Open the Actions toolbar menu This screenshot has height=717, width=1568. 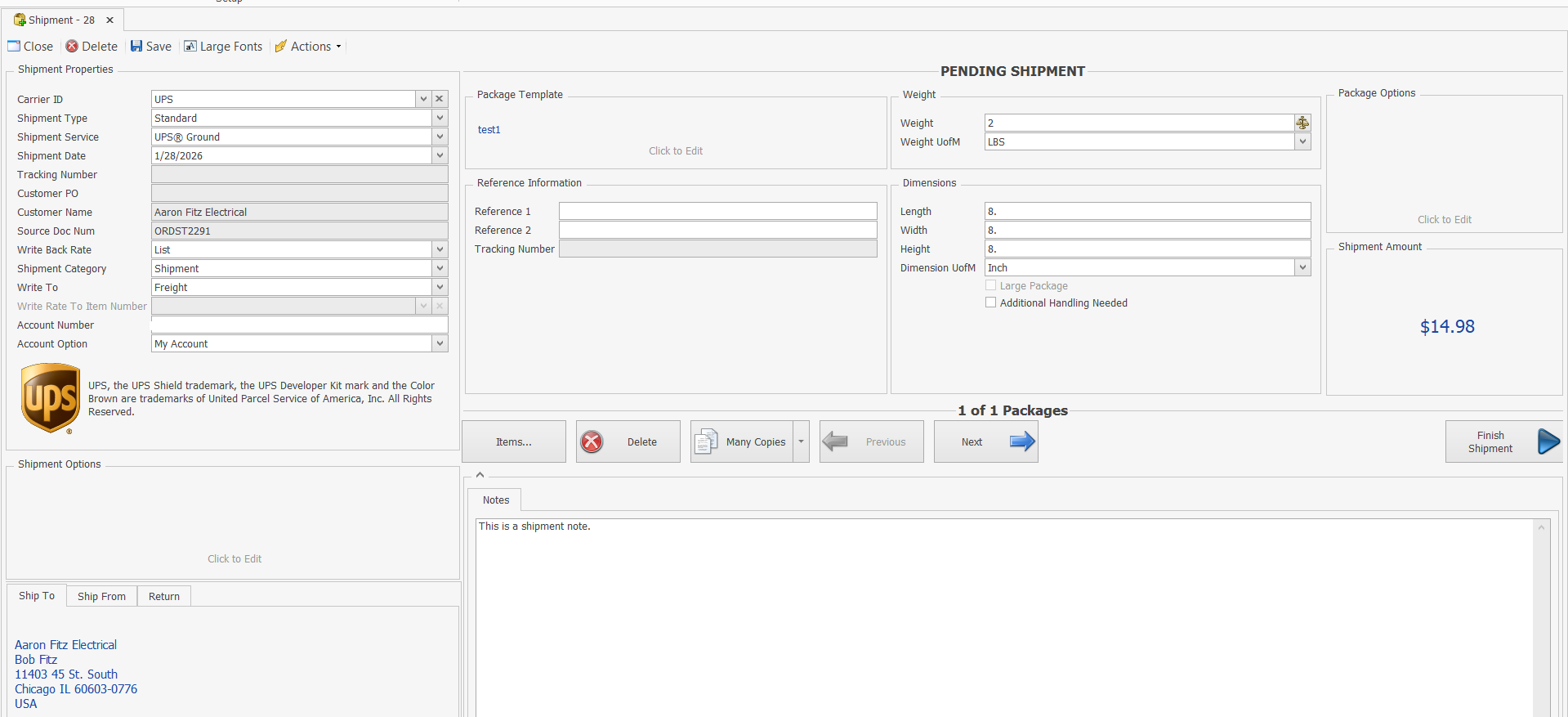[x=309, y=47]
